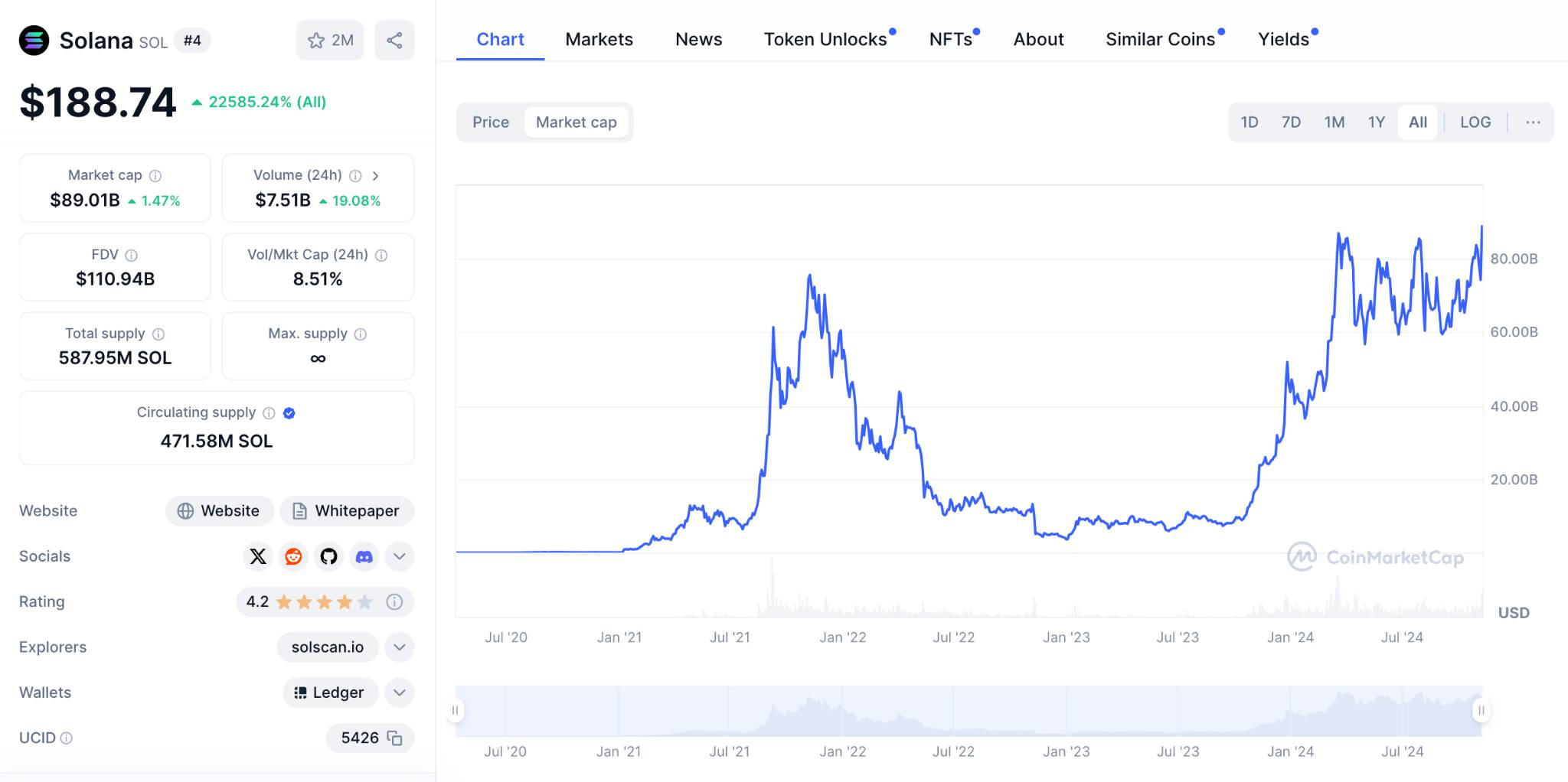Show Market cap info tooltip icon

click(155, 176)
